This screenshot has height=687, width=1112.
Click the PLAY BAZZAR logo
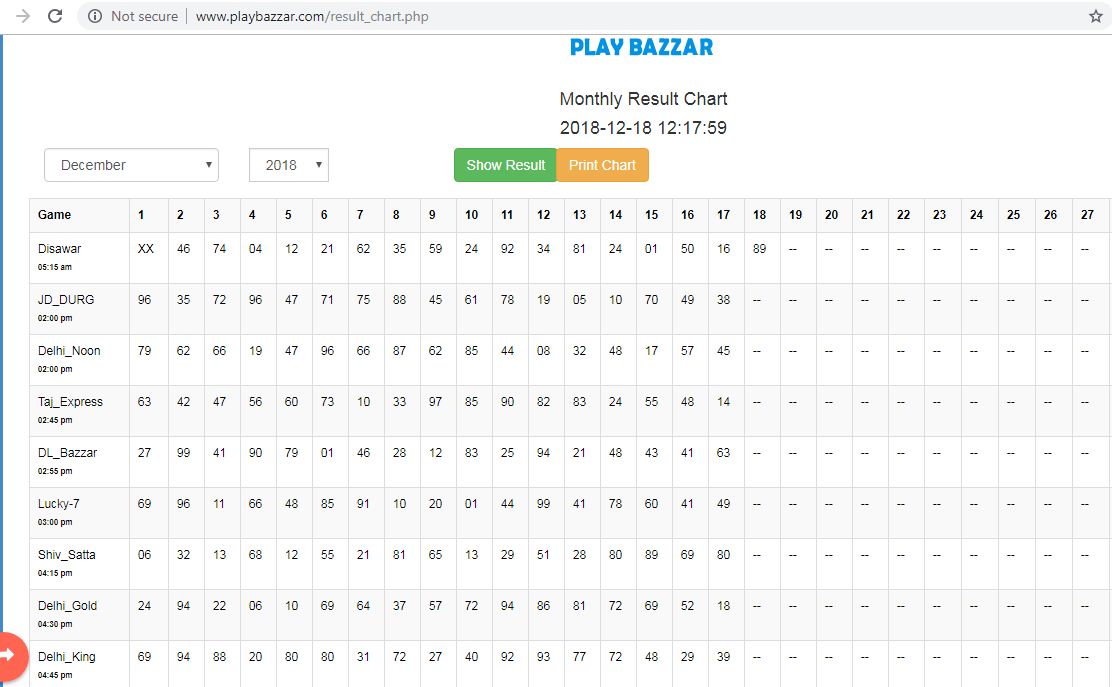(642, 47)
